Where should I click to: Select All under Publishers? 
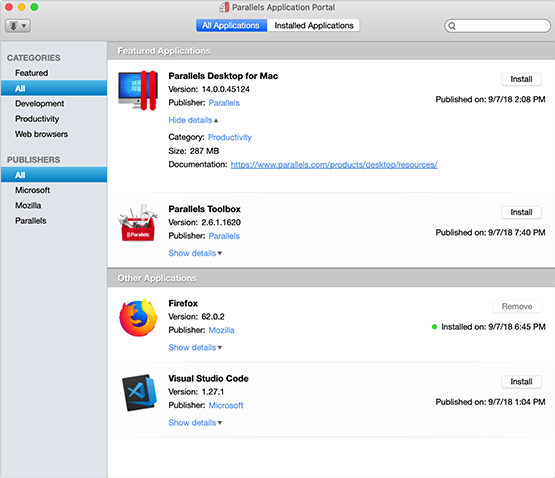53,175
